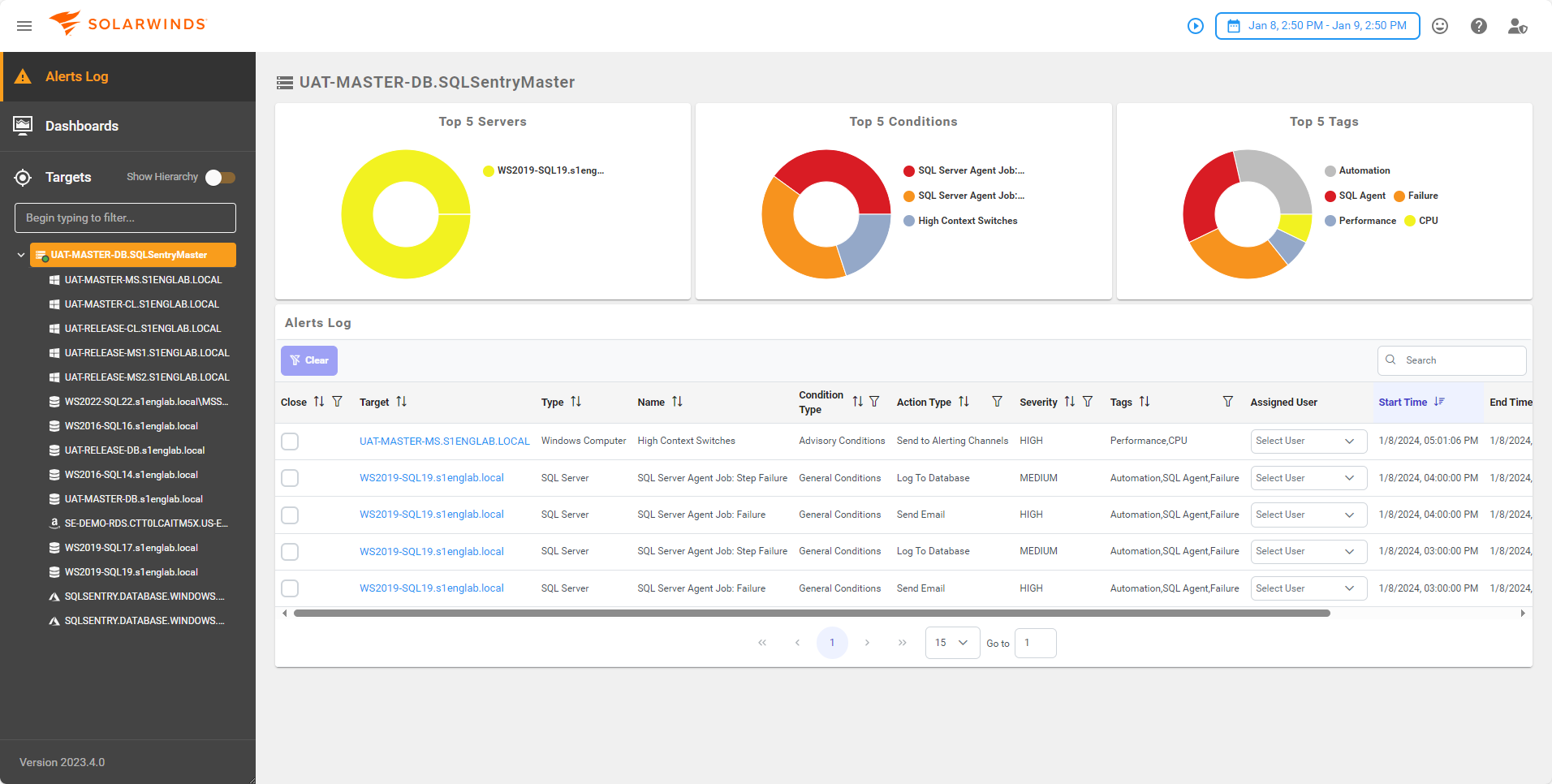Click the Tags column filter icon
Image resolution: width=1552 pixels, height=784 pixels.
[1227, 402]
